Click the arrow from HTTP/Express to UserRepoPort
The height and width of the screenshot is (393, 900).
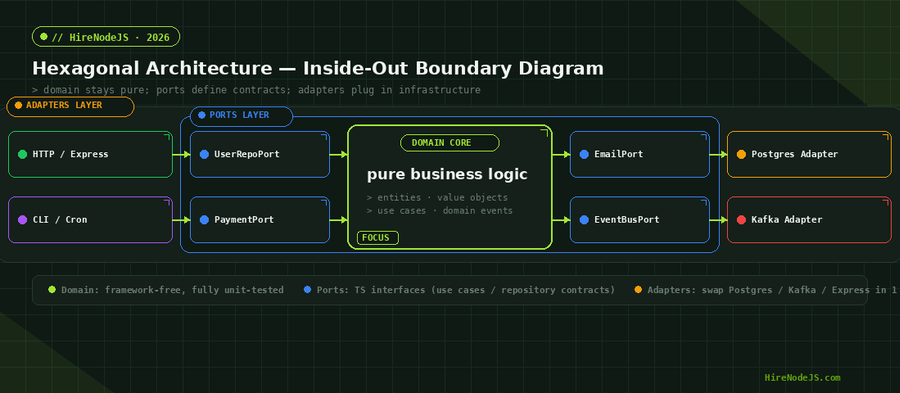click(x=181, y=154)
